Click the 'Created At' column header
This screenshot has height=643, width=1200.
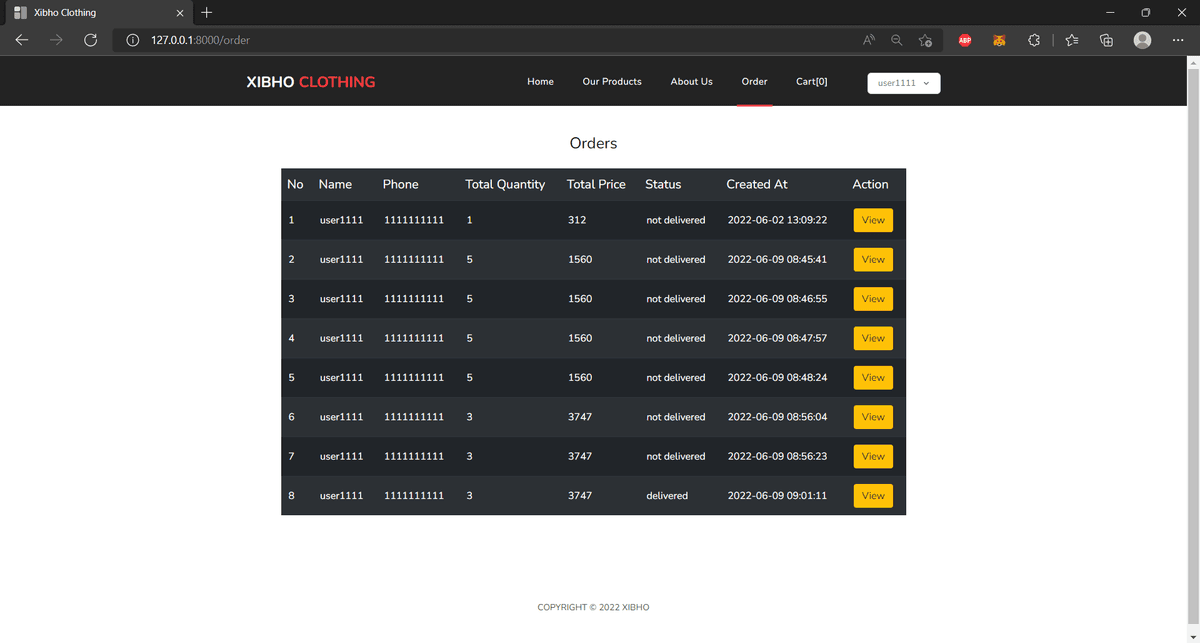click(x=757, y=184)
